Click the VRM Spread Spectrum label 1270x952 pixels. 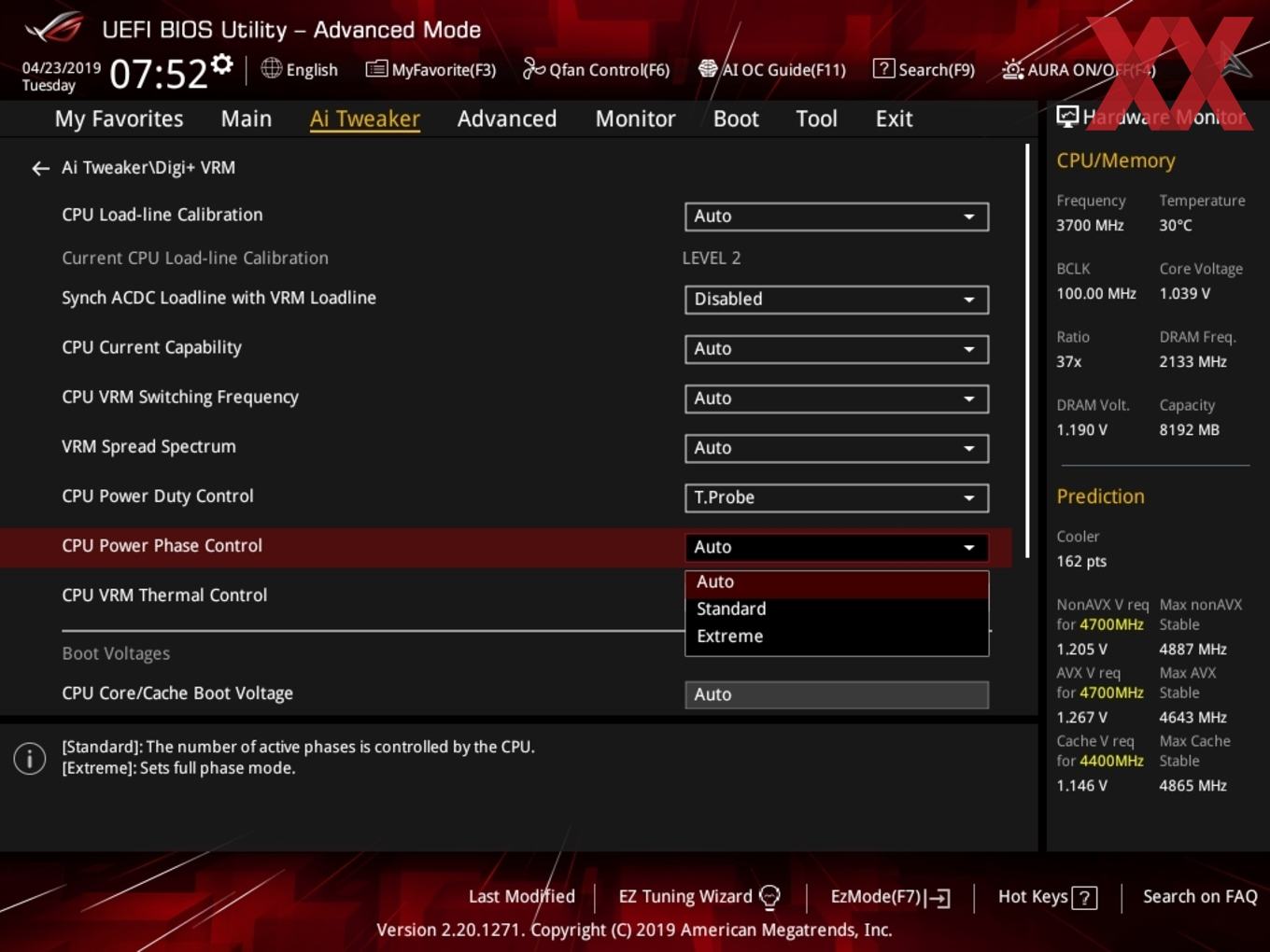(x=148, y=446)
